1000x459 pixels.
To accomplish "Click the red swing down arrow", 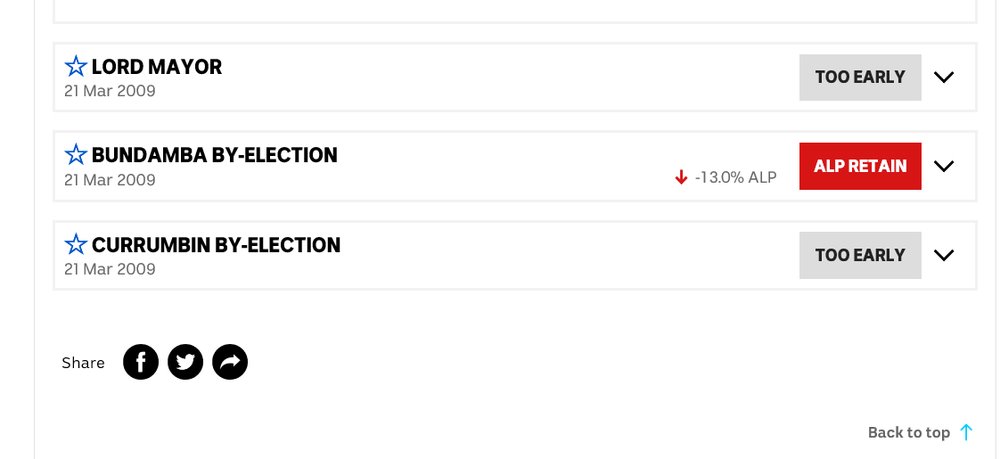I will pyautogui.click(x=681, y=177).
